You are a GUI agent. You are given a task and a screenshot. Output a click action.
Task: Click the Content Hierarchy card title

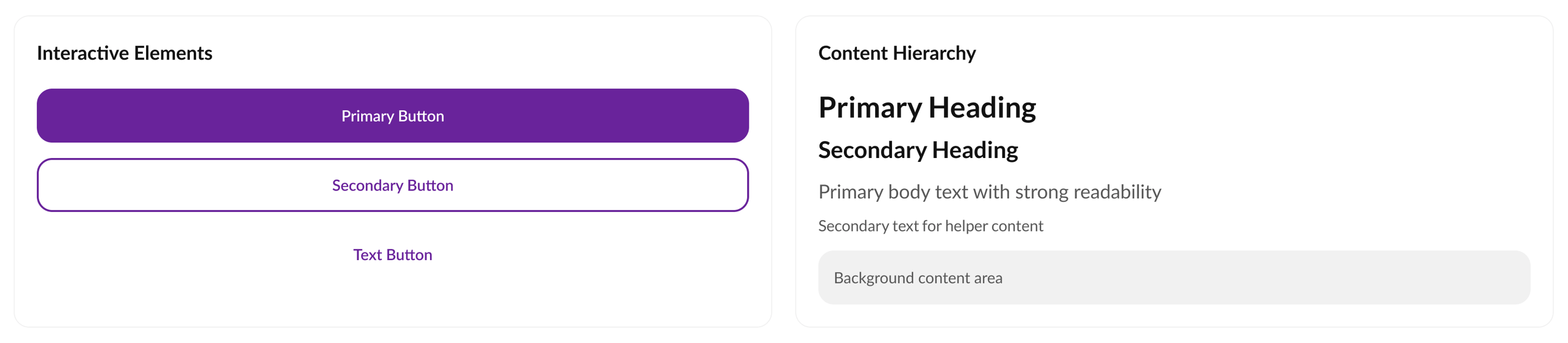[897, 54]
